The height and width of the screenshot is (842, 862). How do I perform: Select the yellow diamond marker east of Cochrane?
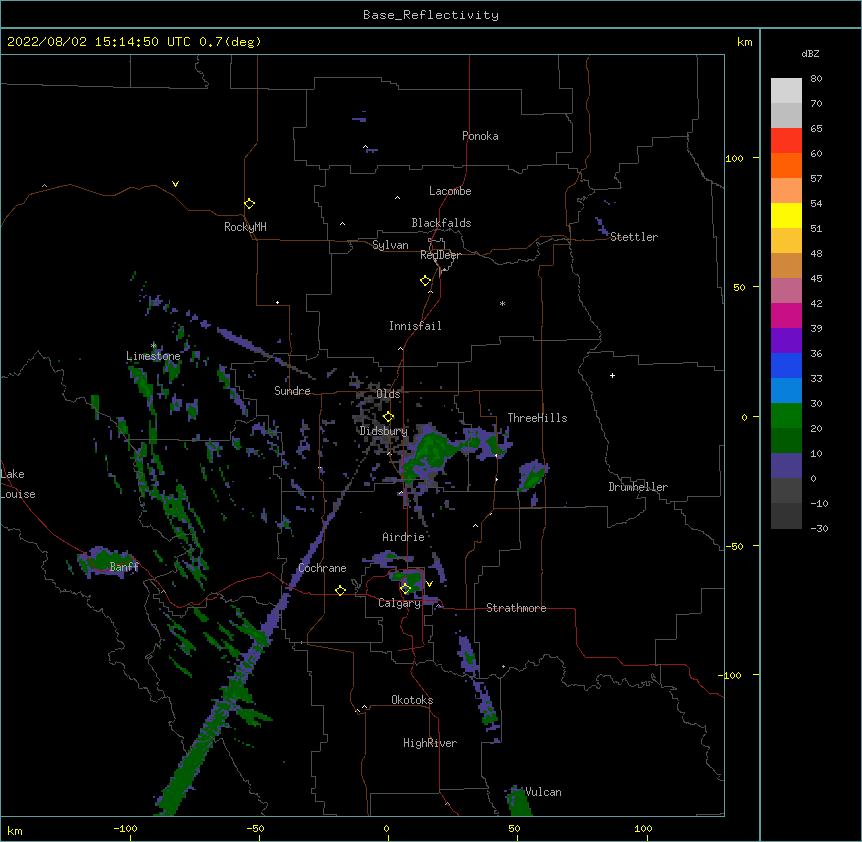340,590
